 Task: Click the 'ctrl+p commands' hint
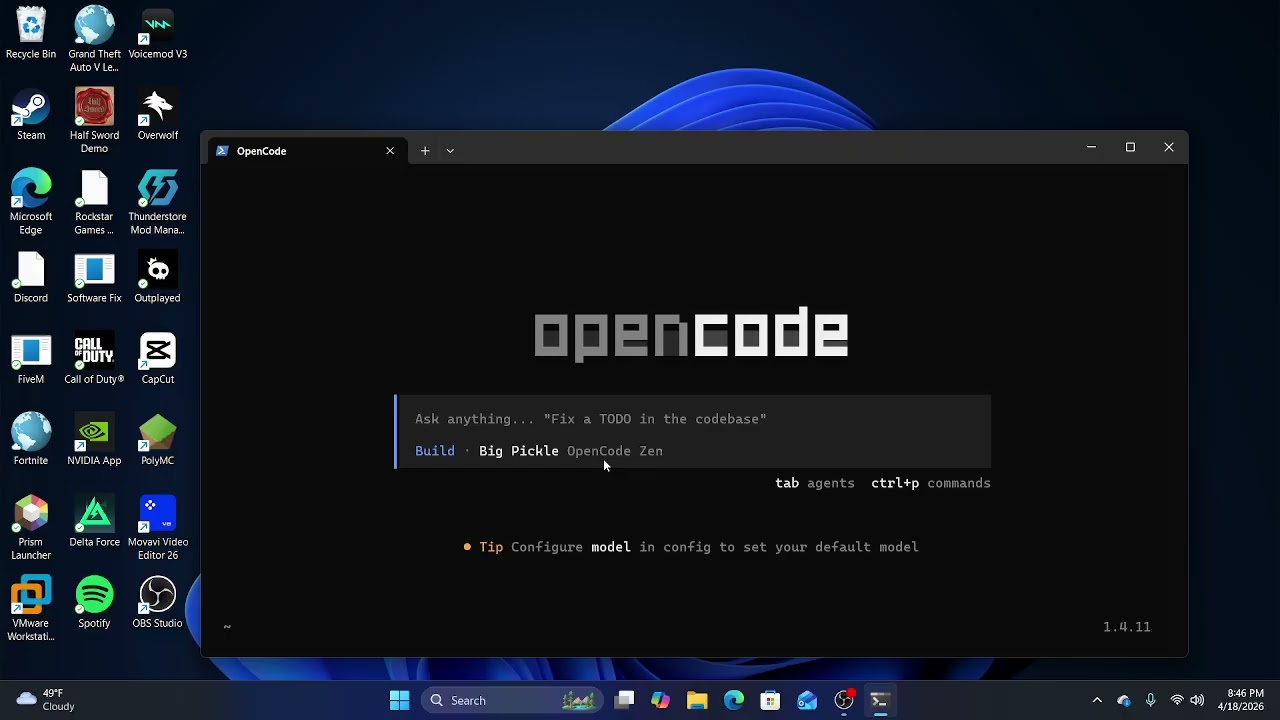(x=931, y=483)
